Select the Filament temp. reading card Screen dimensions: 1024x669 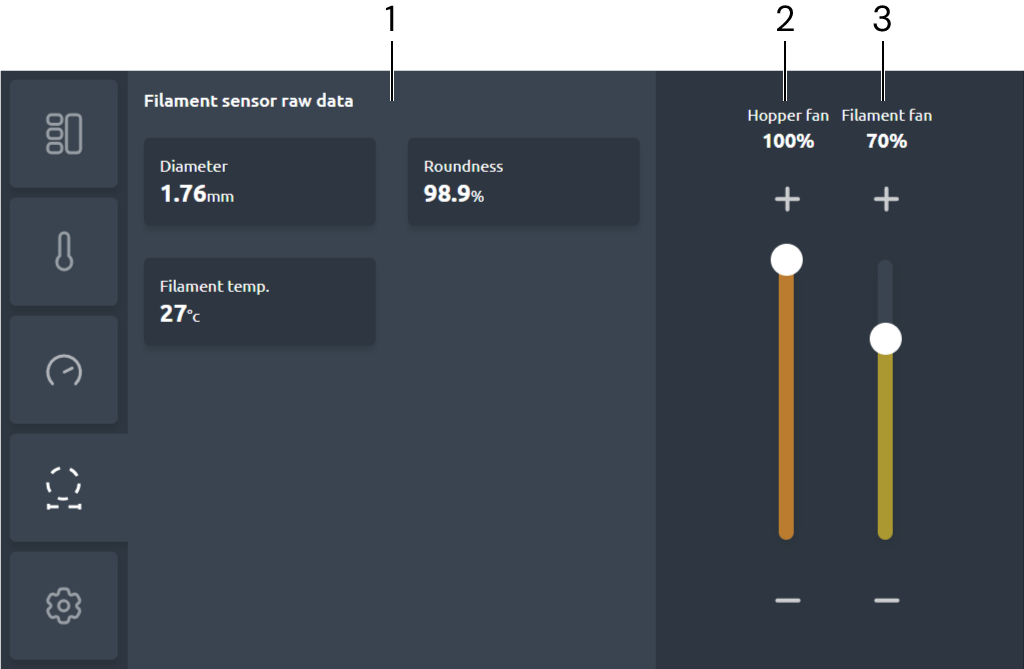click(260, 302)
